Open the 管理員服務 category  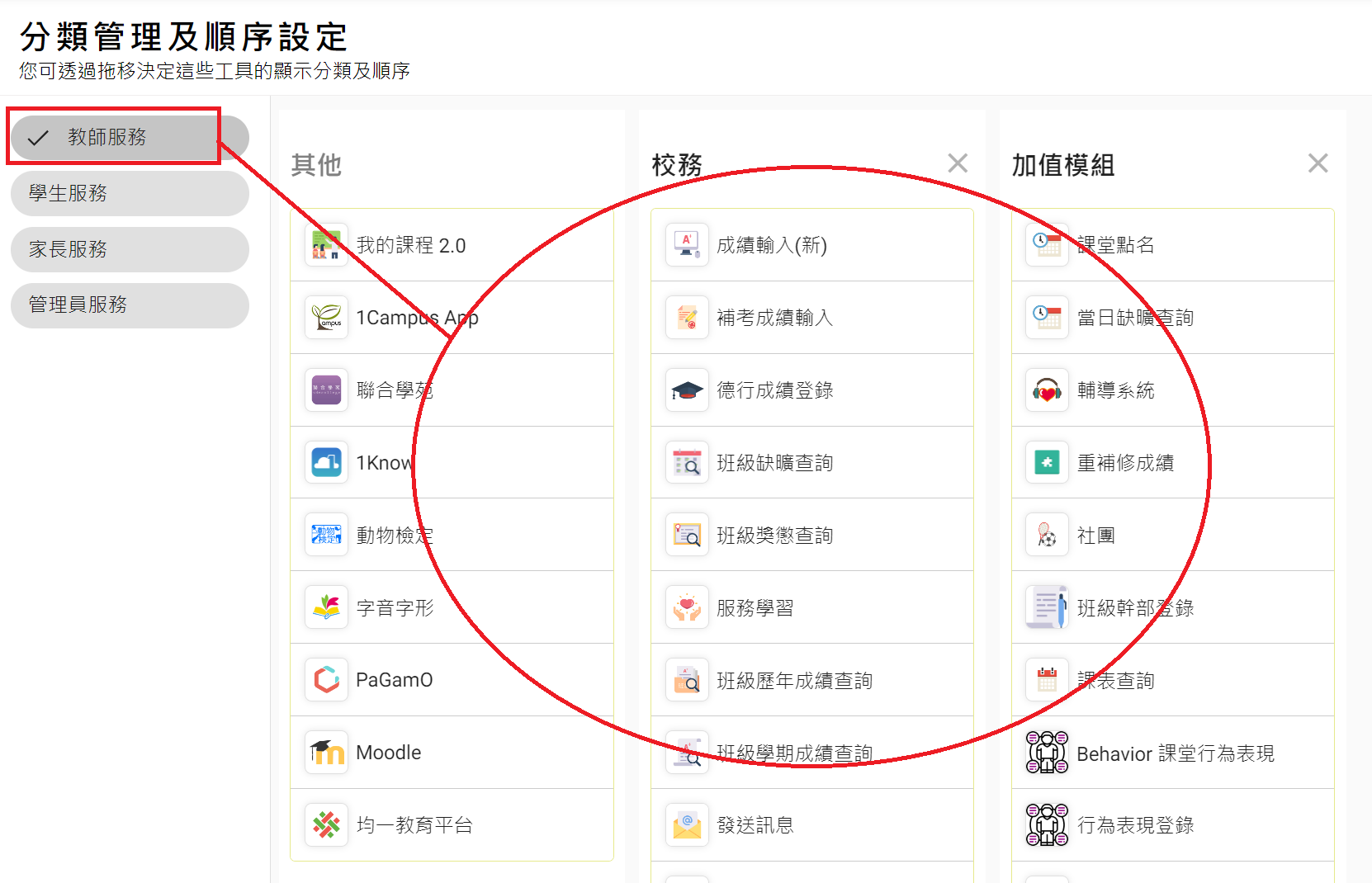(130, 305)
